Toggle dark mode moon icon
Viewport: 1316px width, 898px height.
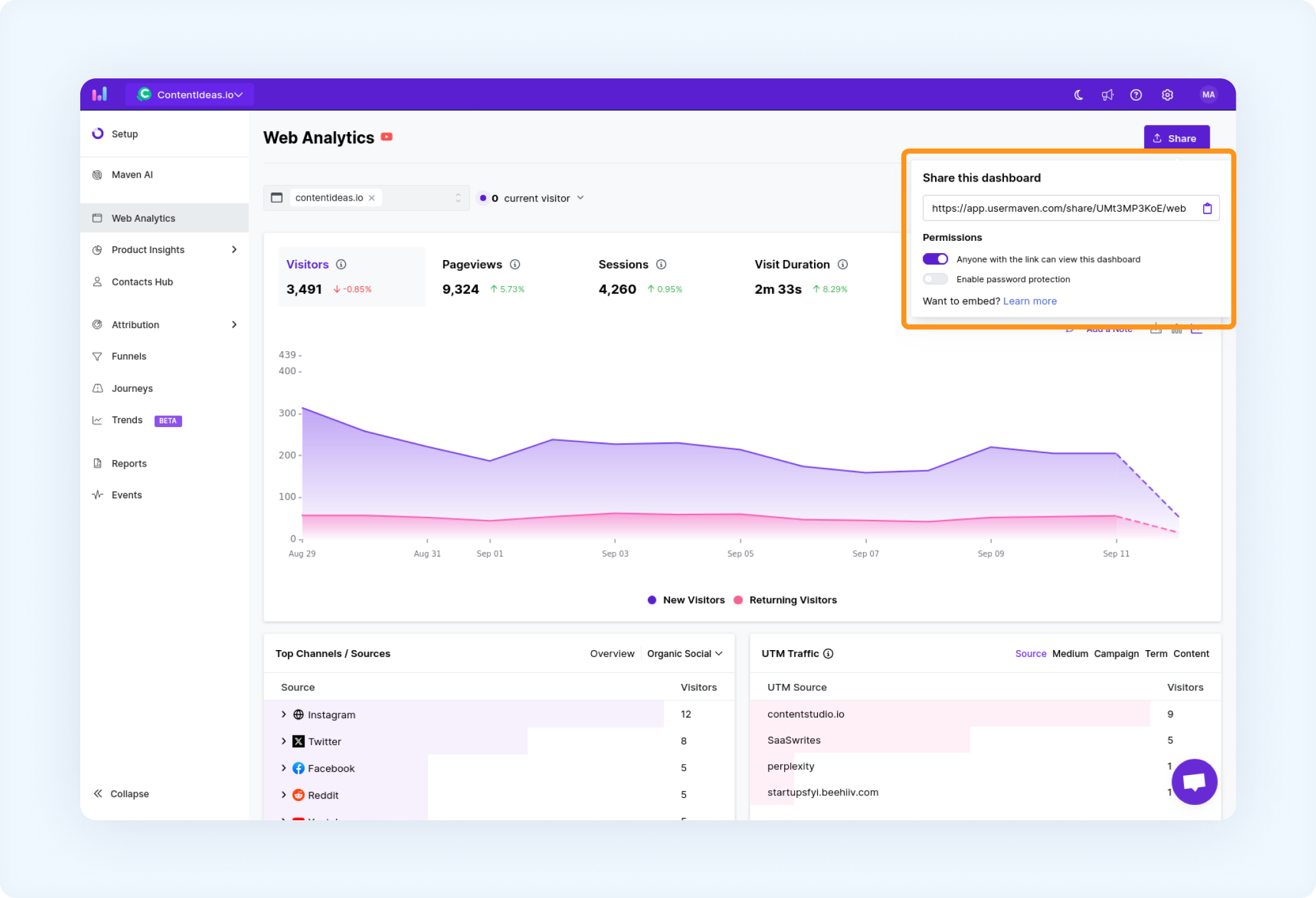coord(1078,95)
